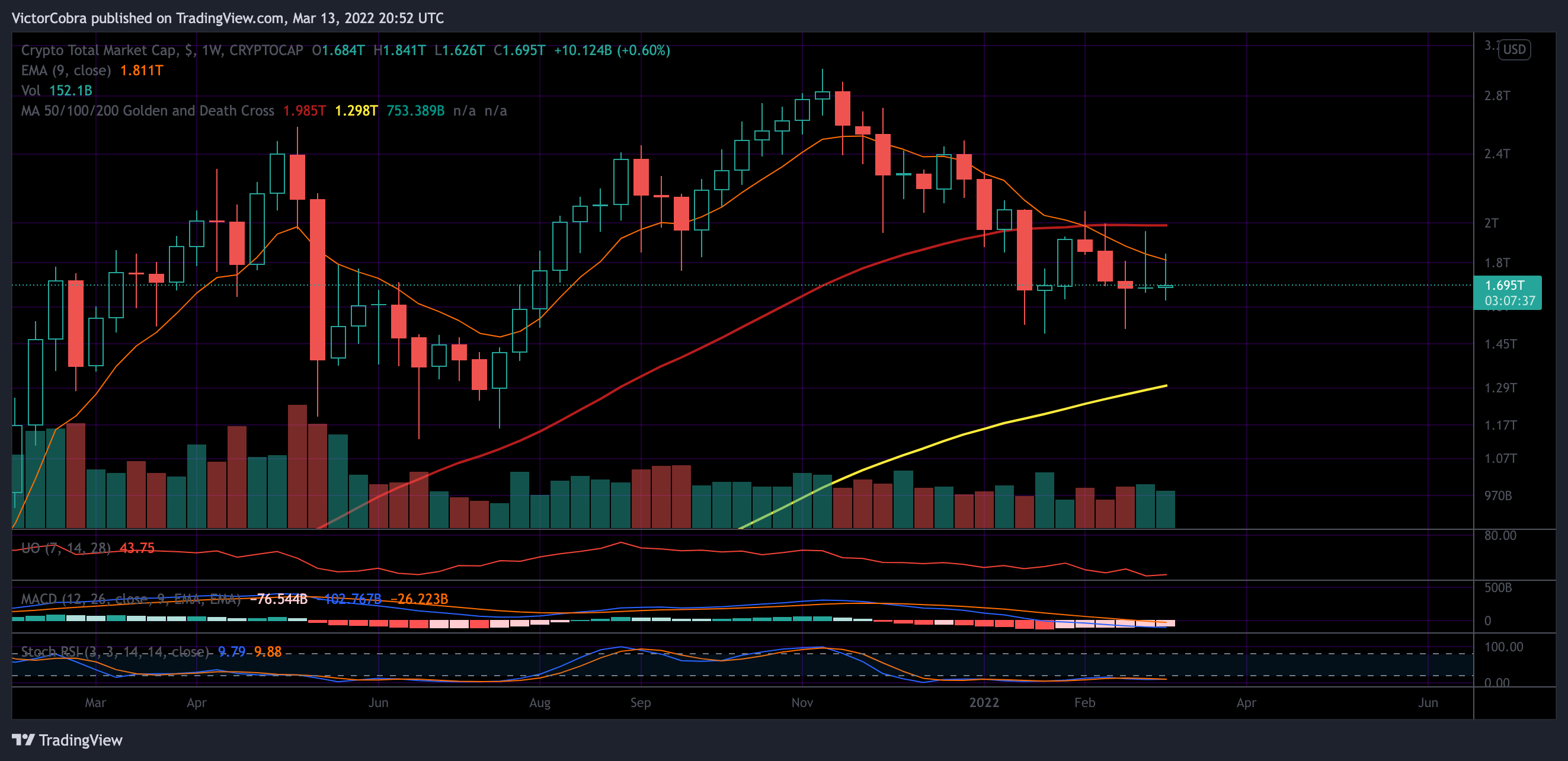Click the 1.45T price axis label
The width and height of the screenshot is (1568, 761).
(1500, 344)
